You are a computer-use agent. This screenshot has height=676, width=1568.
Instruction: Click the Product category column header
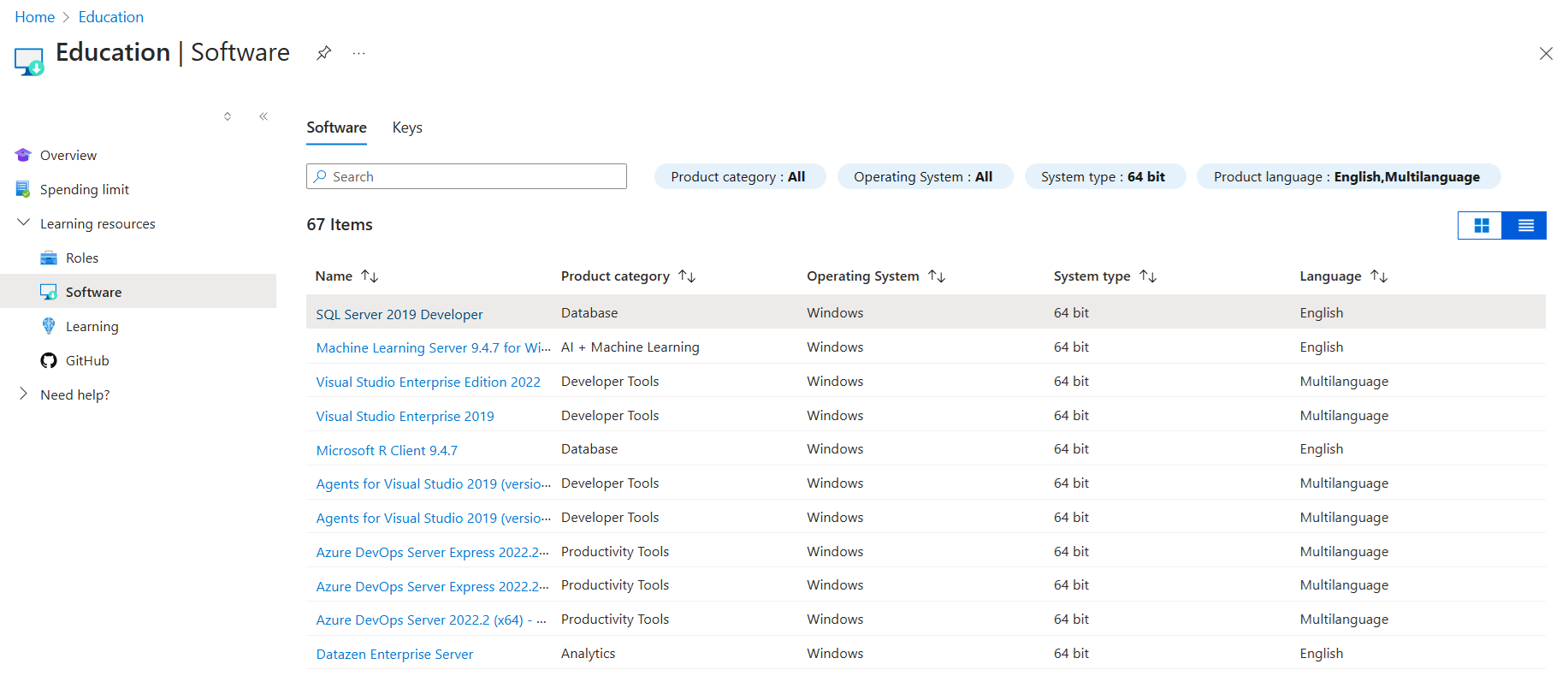tap(615, 276)
